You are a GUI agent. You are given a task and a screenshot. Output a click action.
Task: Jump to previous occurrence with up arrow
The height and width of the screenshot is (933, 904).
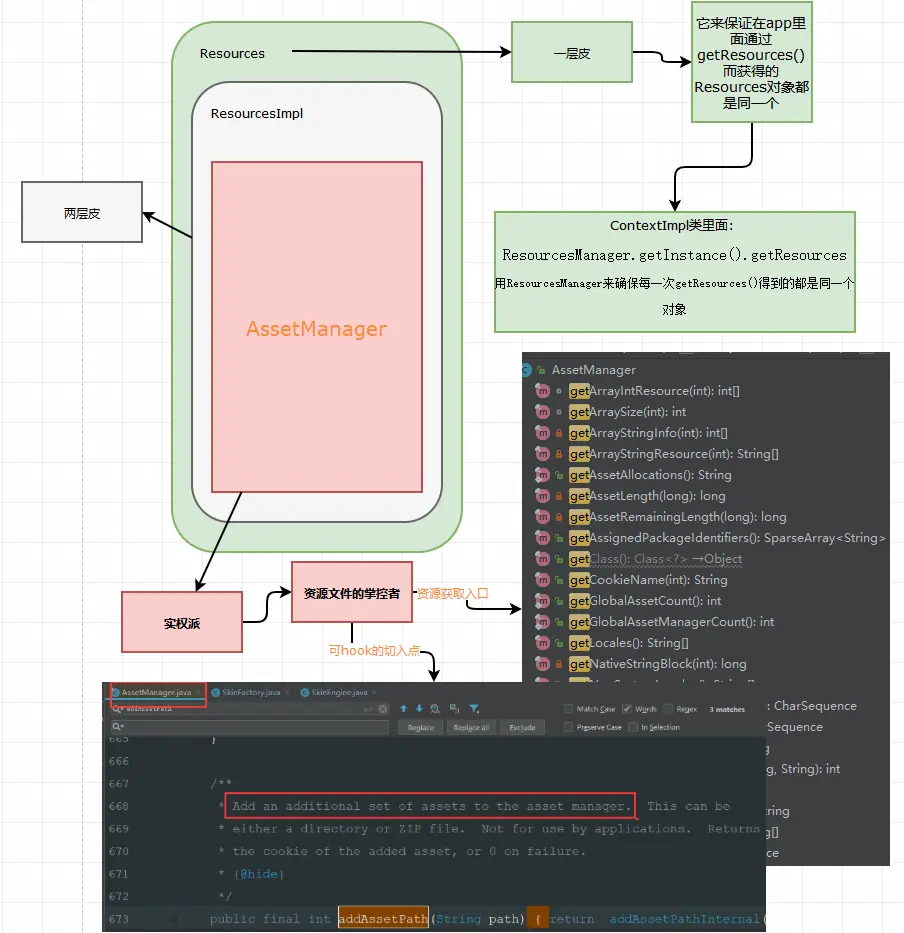click(403, 708)
